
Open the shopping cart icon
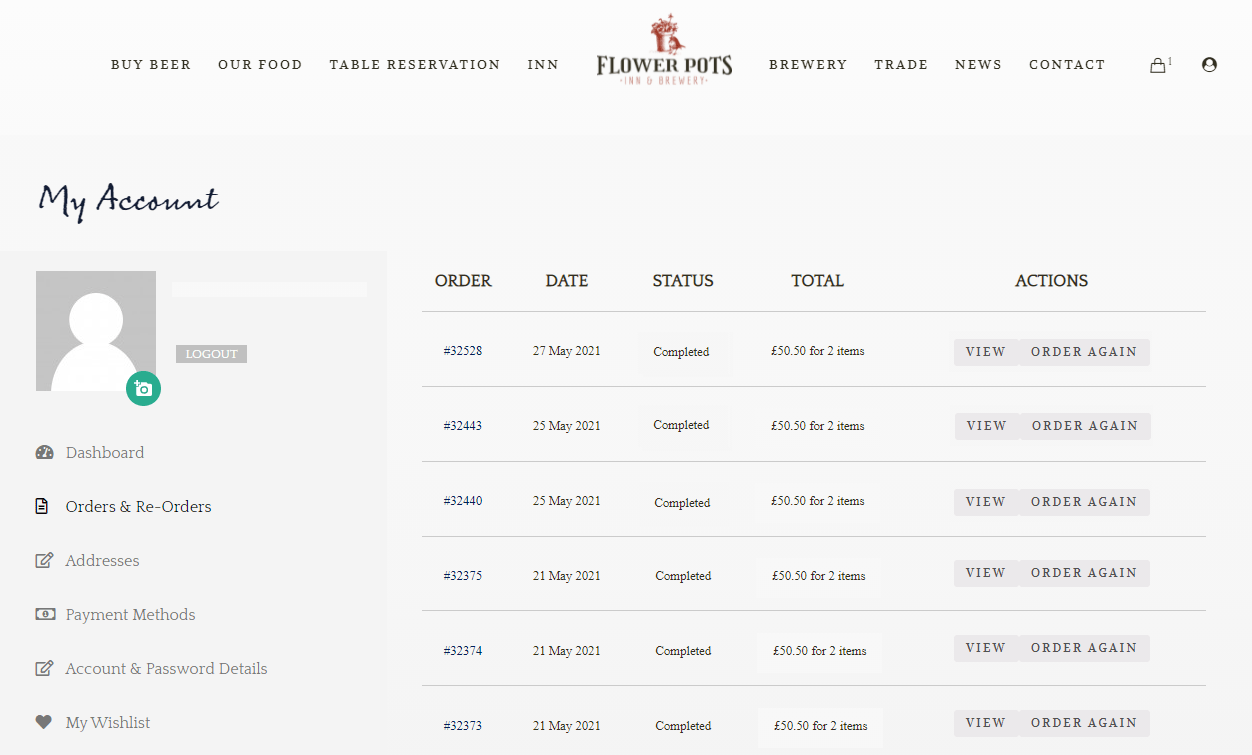[1158, 65]
